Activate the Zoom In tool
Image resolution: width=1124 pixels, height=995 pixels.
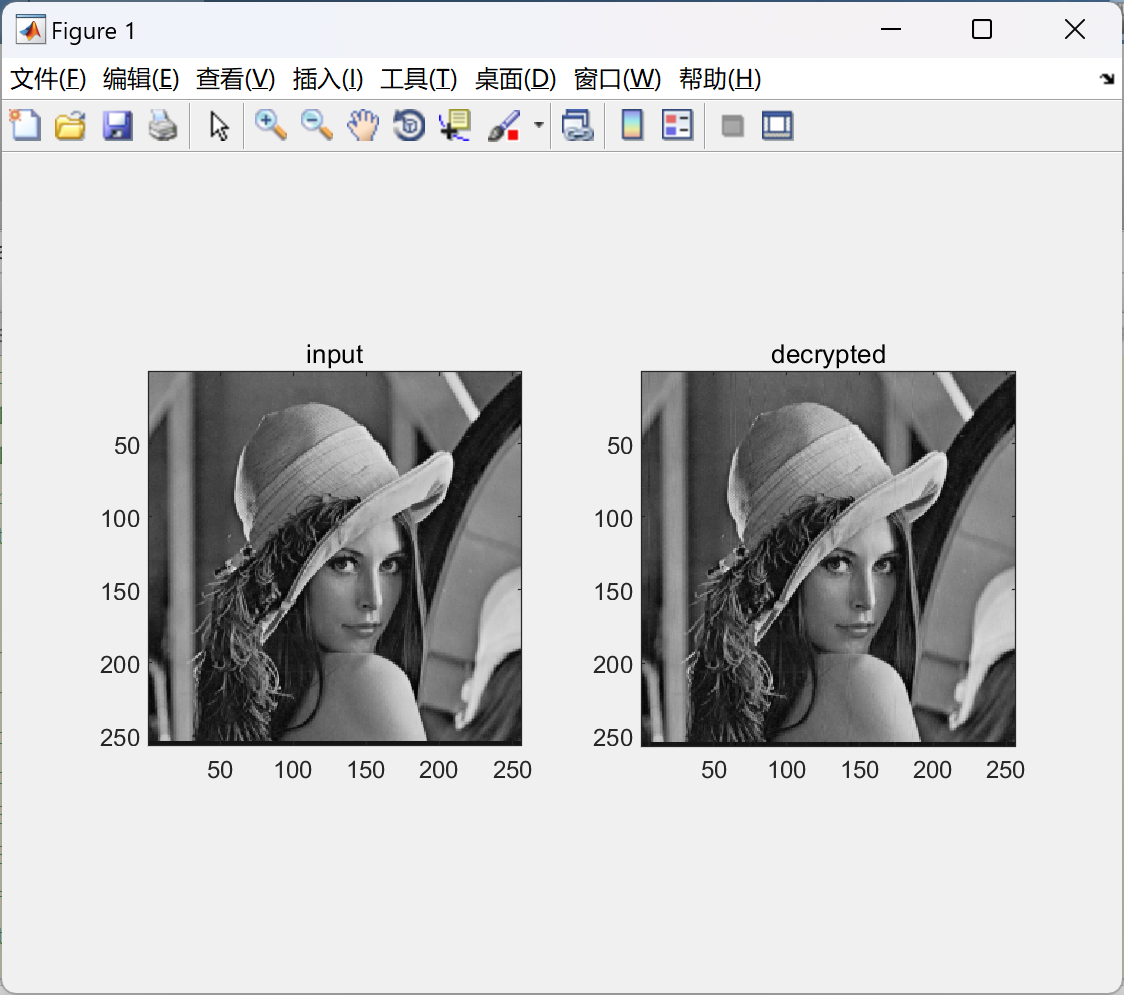pos(271,125)
